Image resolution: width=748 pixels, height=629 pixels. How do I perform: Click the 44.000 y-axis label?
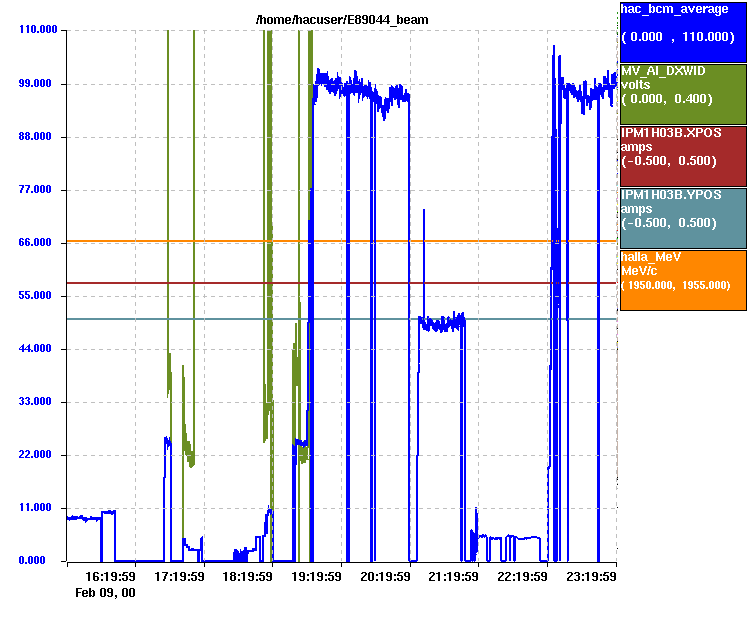[39, 349]
